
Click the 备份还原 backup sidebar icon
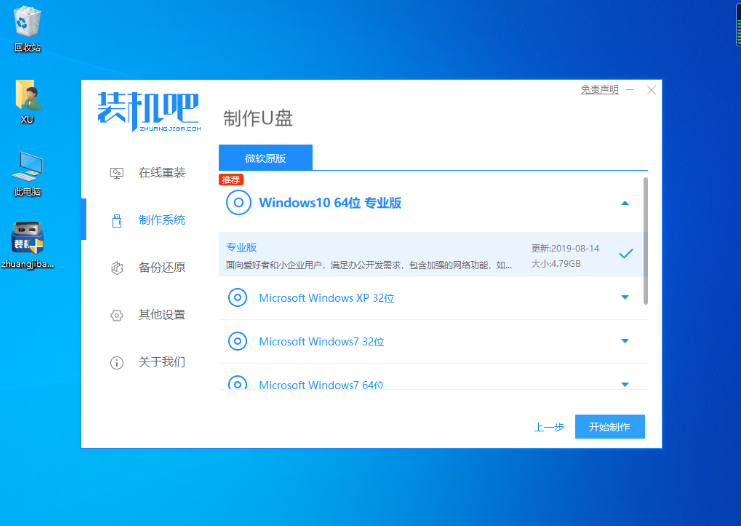[116, 267]
